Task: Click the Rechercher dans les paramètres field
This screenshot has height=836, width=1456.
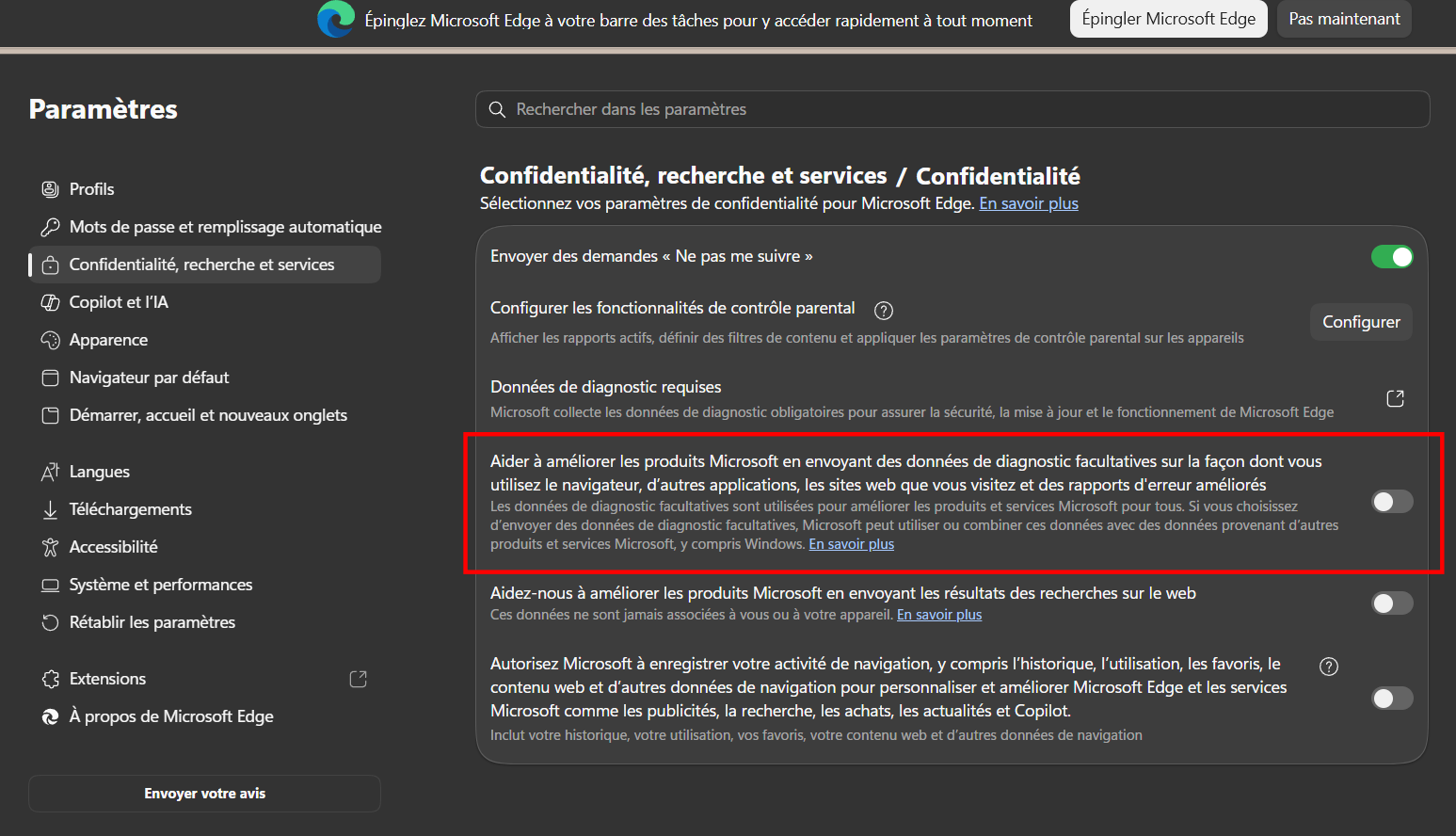Action: pos(952,109)
